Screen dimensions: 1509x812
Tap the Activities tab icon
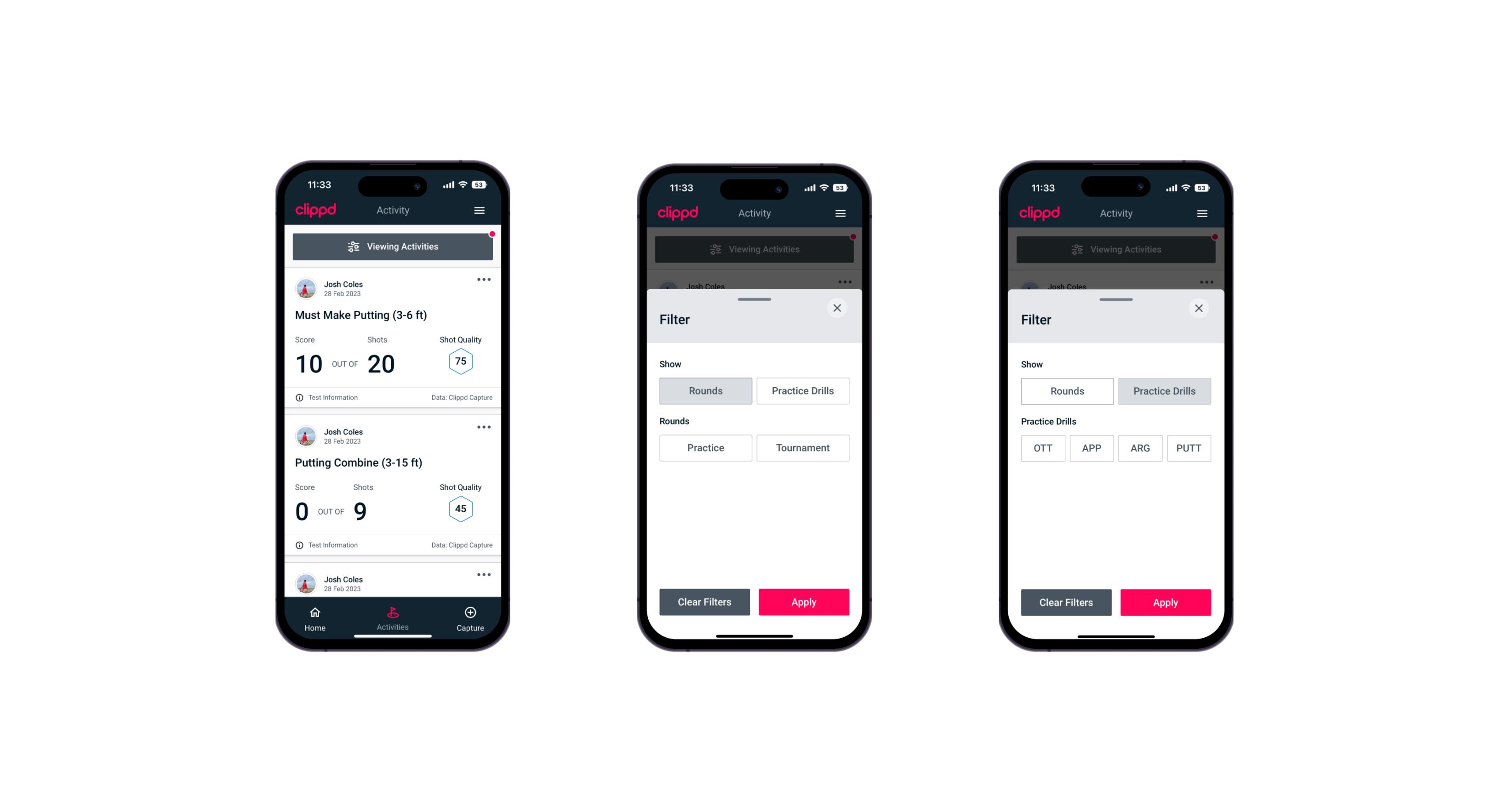click(393, 613)
